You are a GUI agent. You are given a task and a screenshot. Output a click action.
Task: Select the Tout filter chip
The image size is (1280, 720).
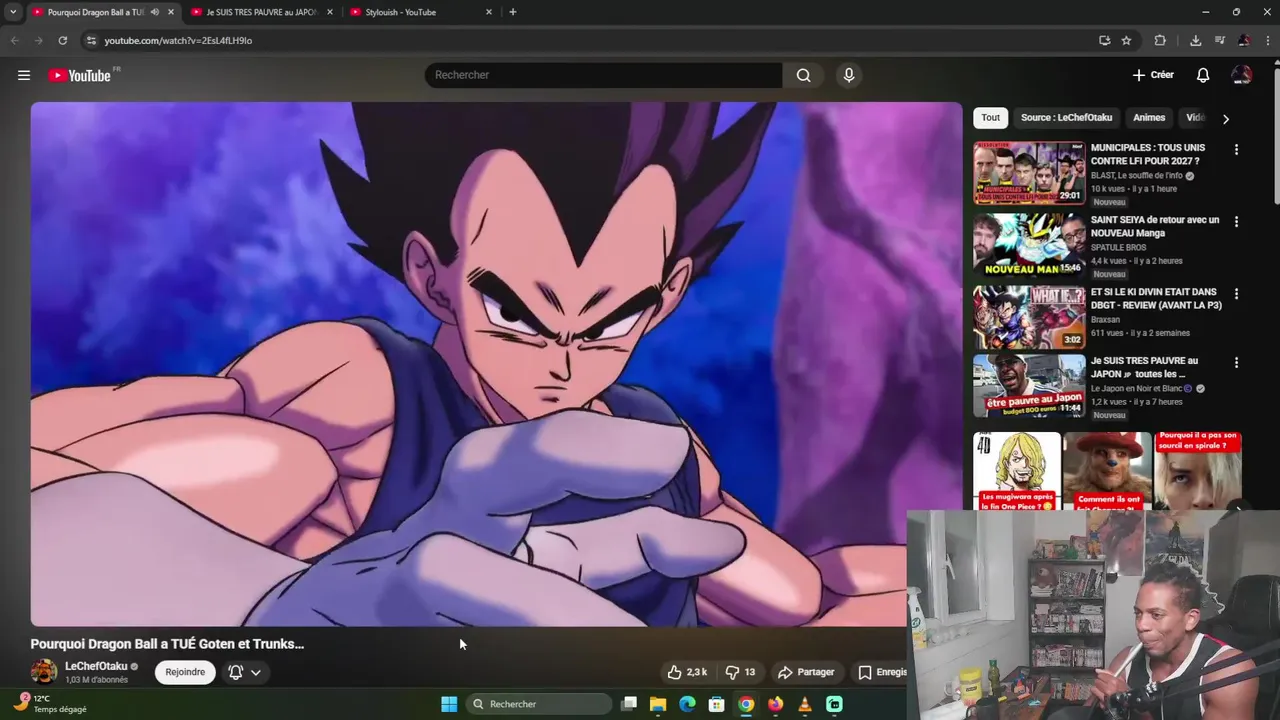coord(990,118)
